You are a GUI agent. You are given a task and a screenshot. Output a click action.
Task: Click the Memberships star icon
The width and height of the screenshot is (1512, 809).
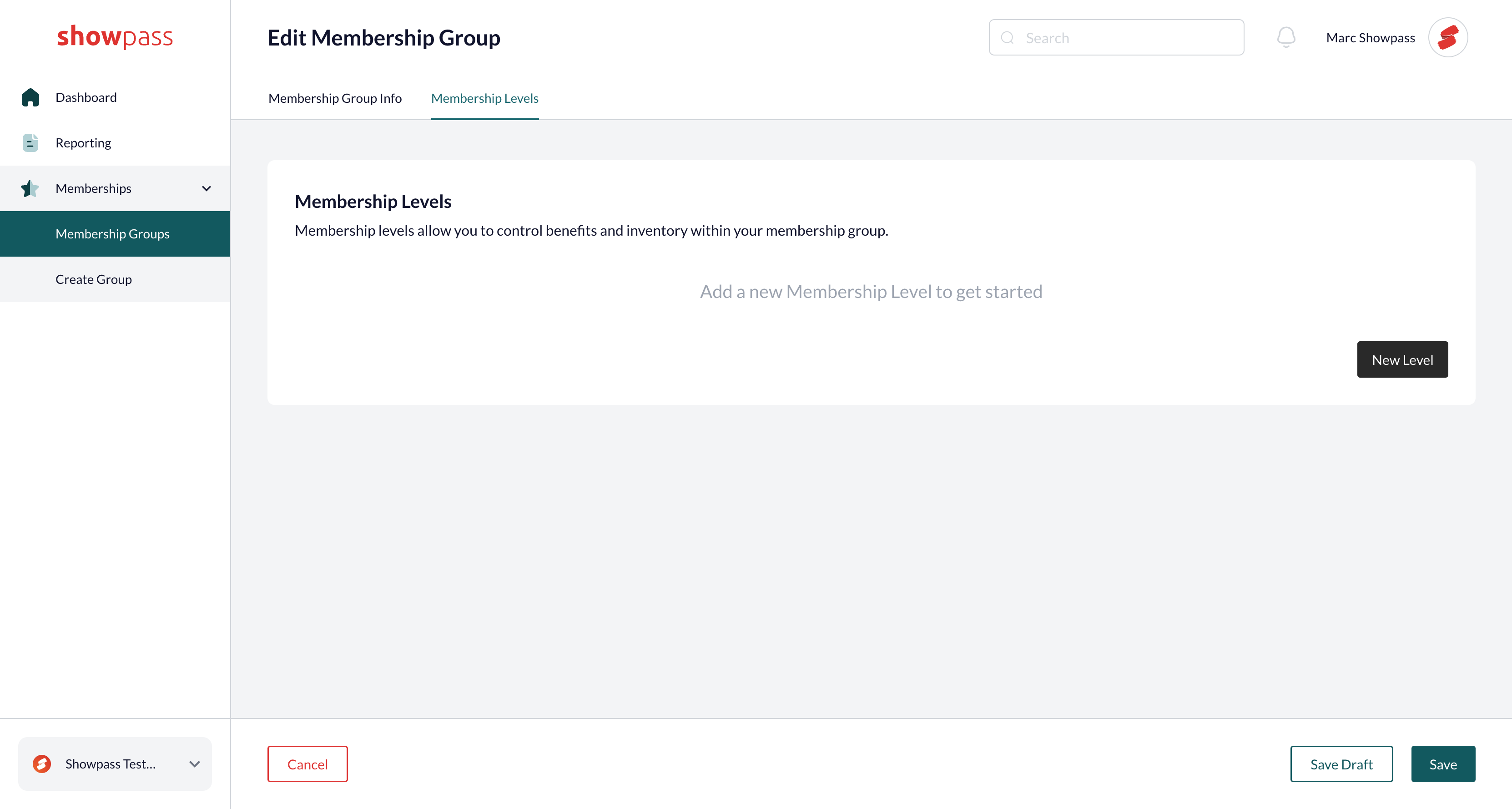pos(30,188)
